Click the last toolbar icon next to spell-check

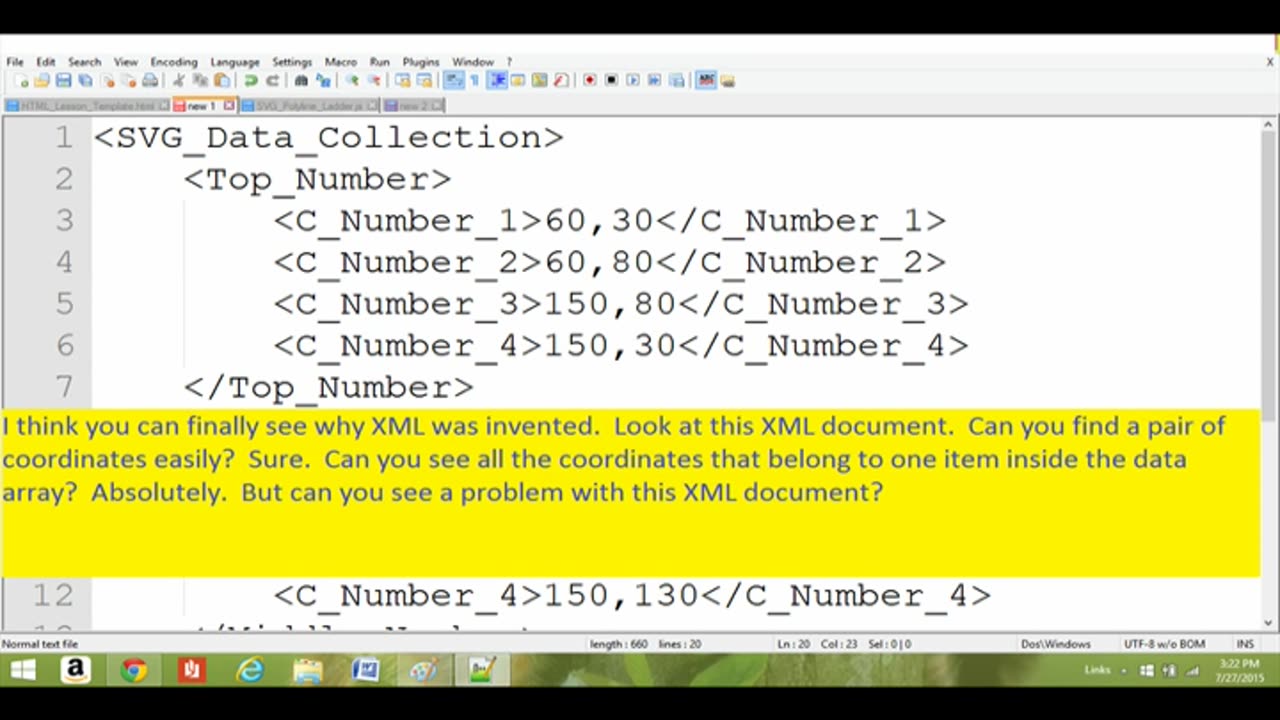[728, 81]
